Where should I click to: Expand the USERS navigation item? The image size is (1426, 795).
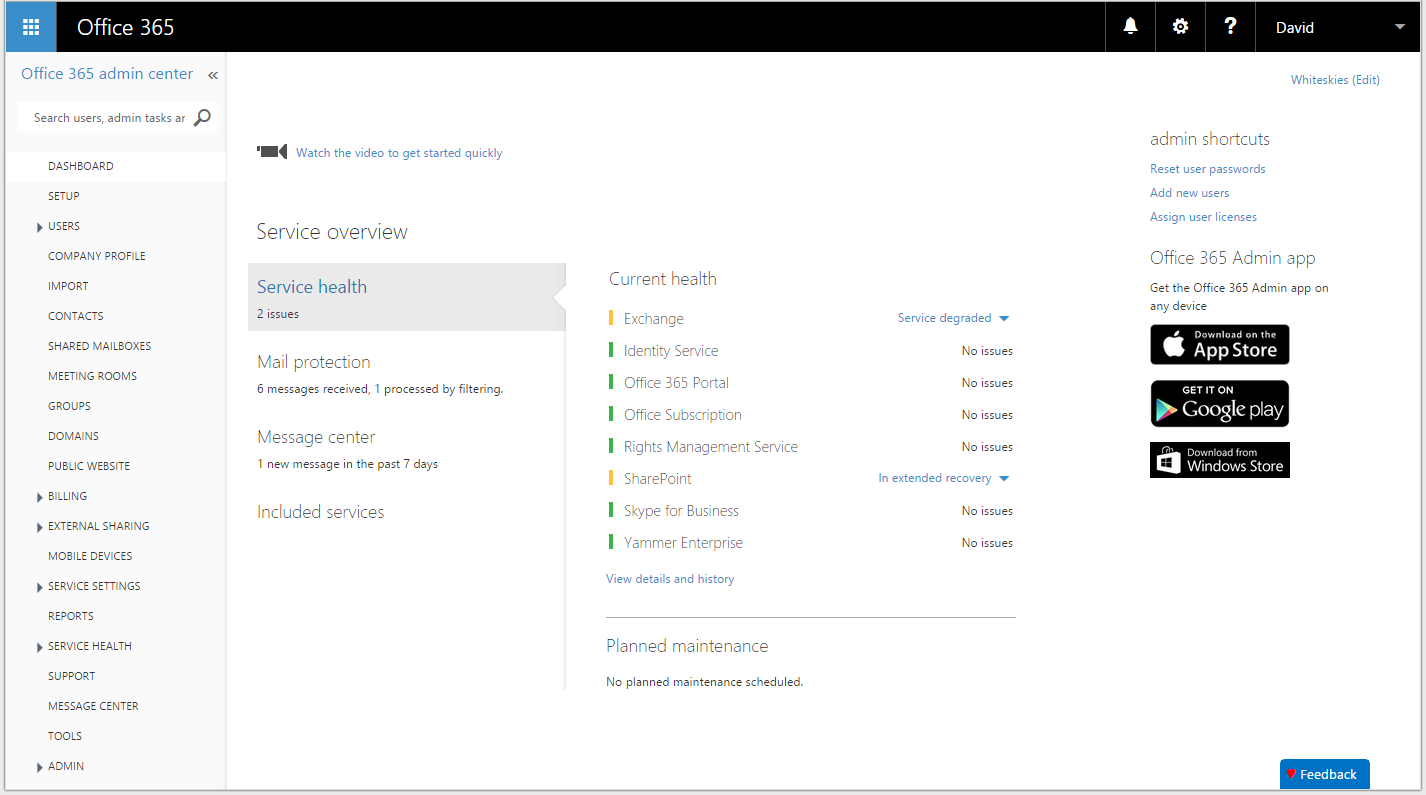40,227
